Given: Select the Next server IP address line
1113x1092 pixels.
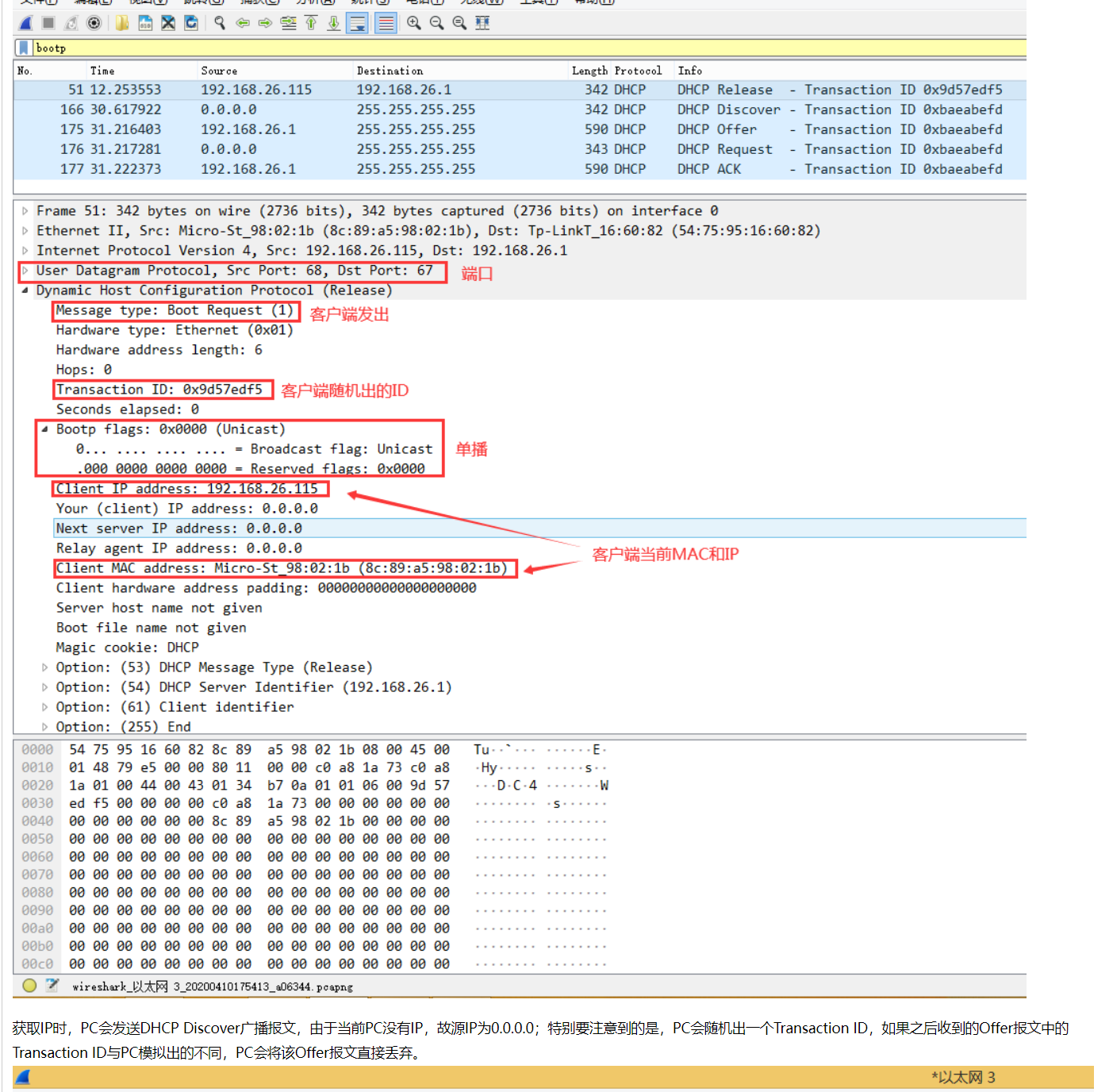Looking at the screenshot, I should (539, 529).
